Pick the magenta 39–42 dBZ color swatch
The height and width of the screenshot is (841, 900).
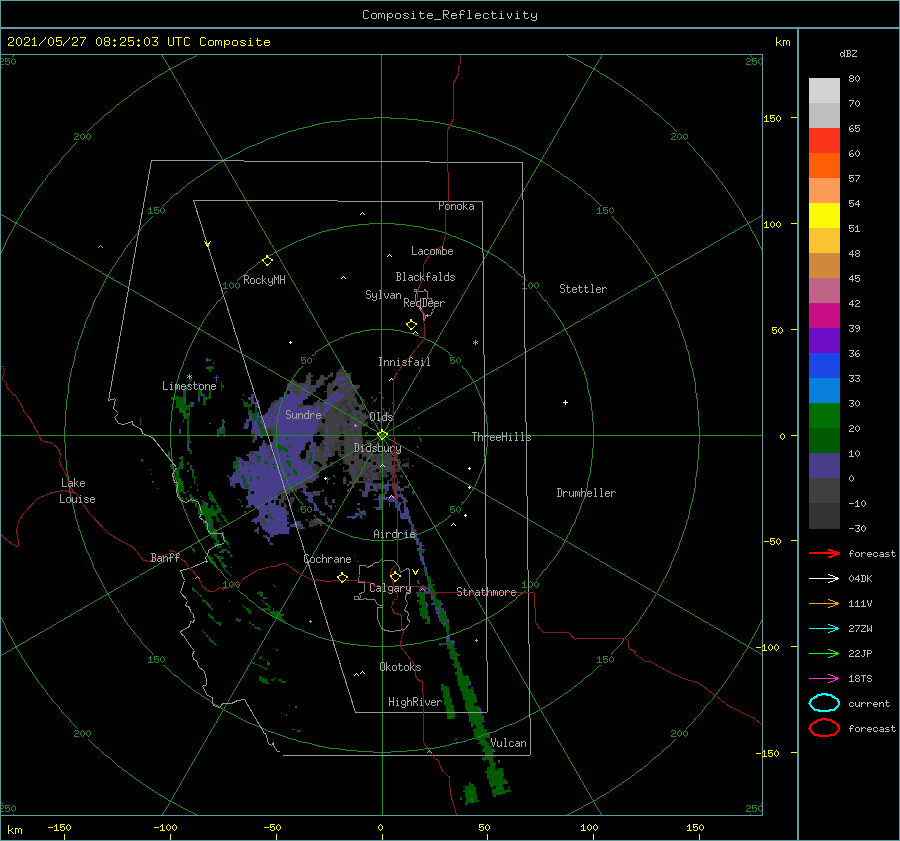coord(824,316)
